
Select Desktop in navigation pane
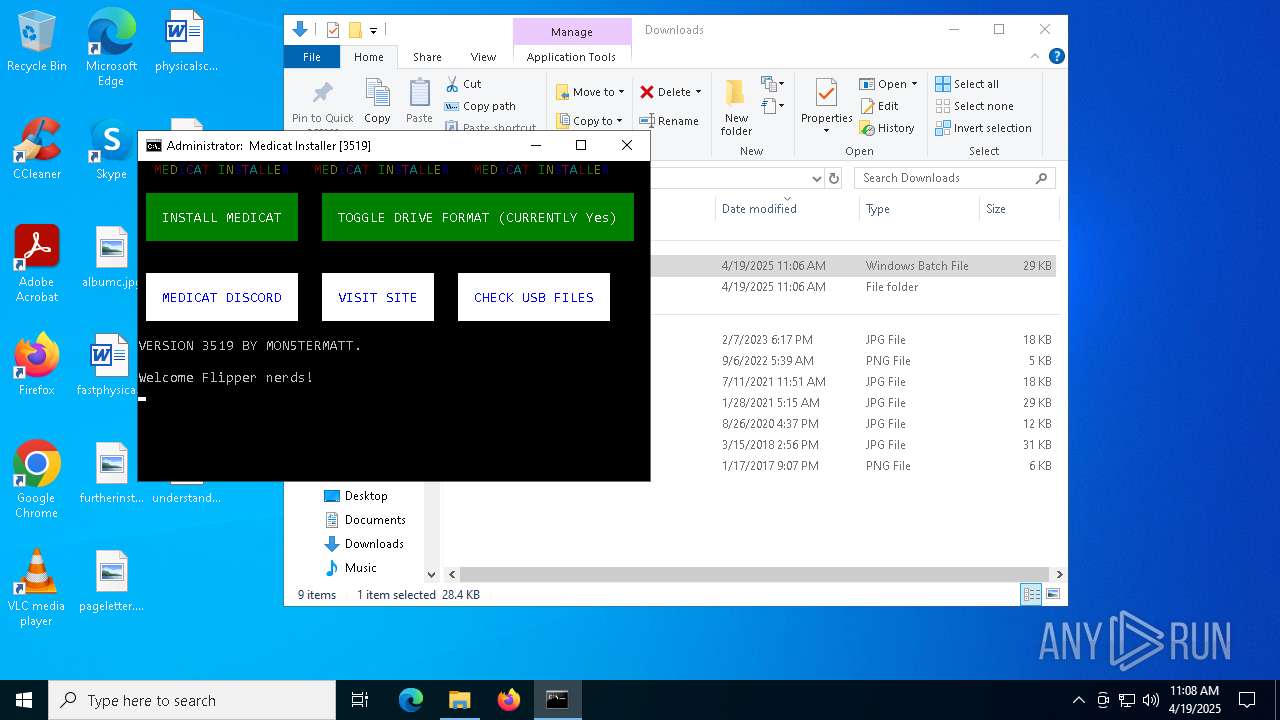355,496
